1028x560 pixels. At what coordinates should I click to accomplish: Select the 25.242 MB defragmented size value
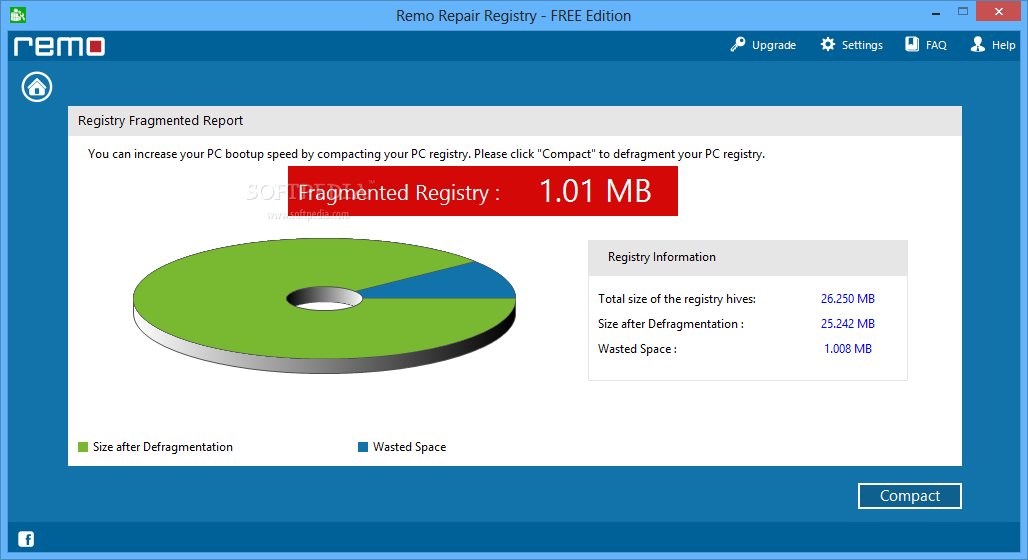[848, 324]
